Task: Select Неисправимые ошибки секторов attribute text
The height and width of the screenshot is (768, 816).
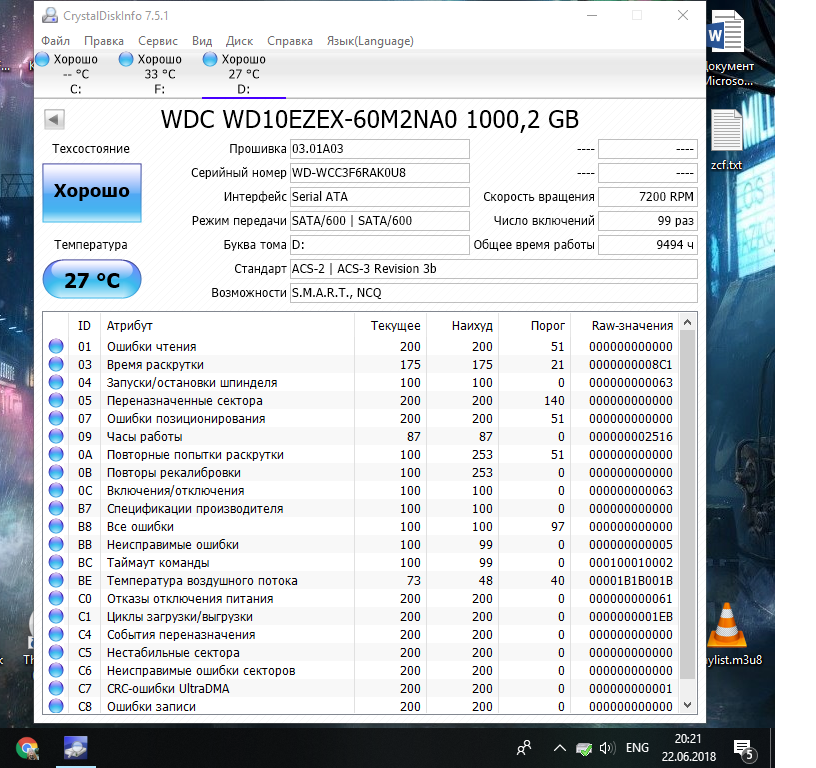Action: (201, 671)
